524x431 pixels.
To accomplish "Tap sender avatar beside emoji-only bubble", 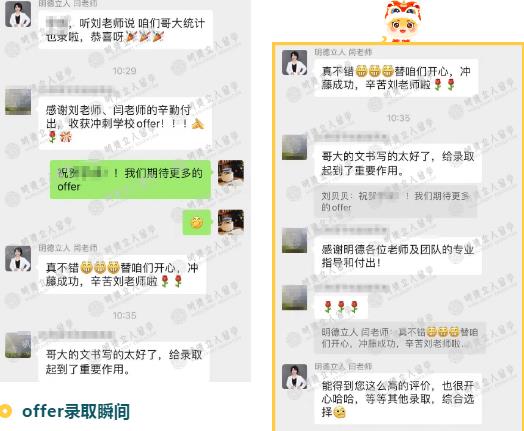I will 231,222.
